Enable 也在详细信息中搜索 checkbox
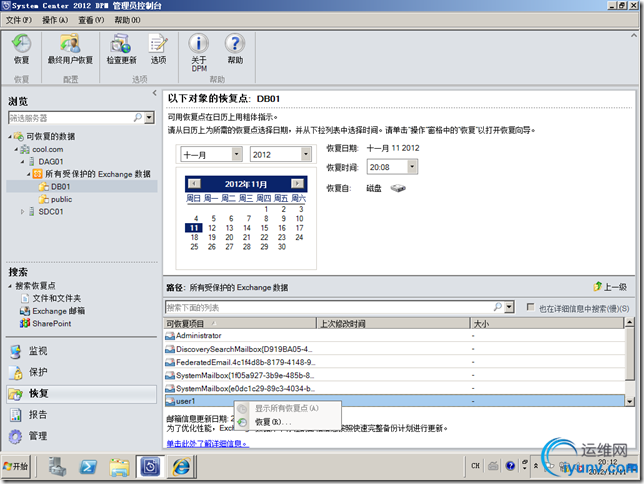Screen dimensions: 644x484 [530, 307]
